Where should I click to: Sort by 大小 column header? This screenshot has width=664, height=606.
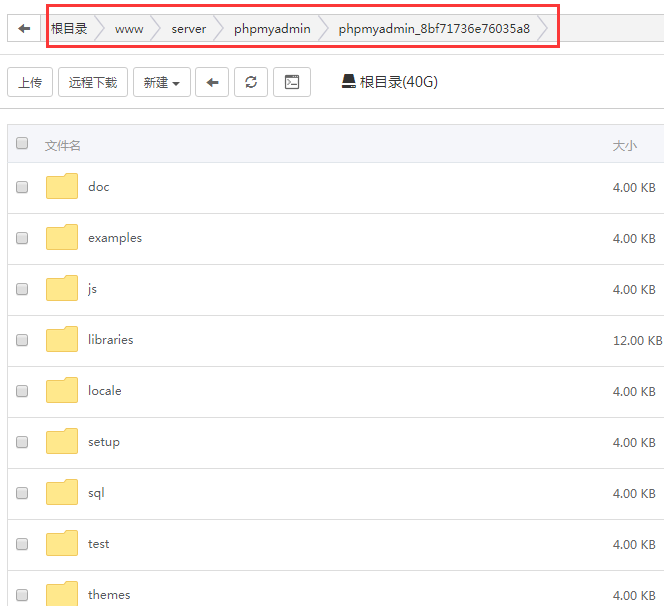(625, 146)
